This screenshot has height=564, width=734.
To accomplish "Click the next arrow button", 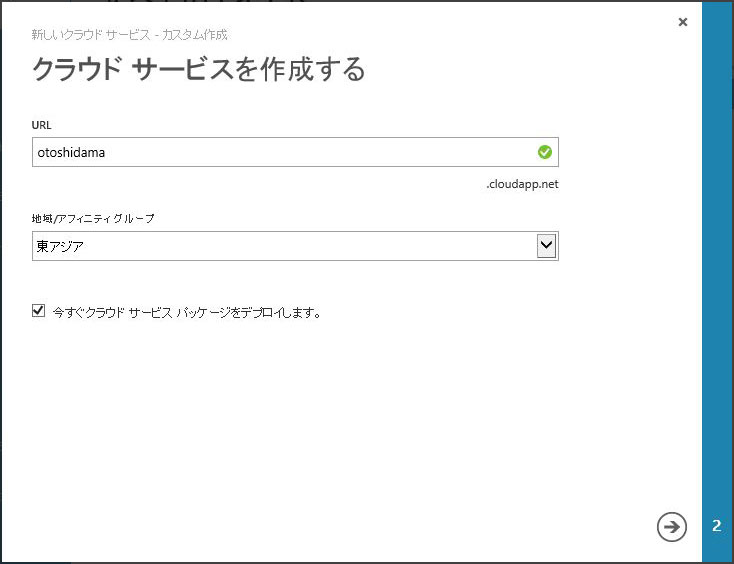I will 672,527.
